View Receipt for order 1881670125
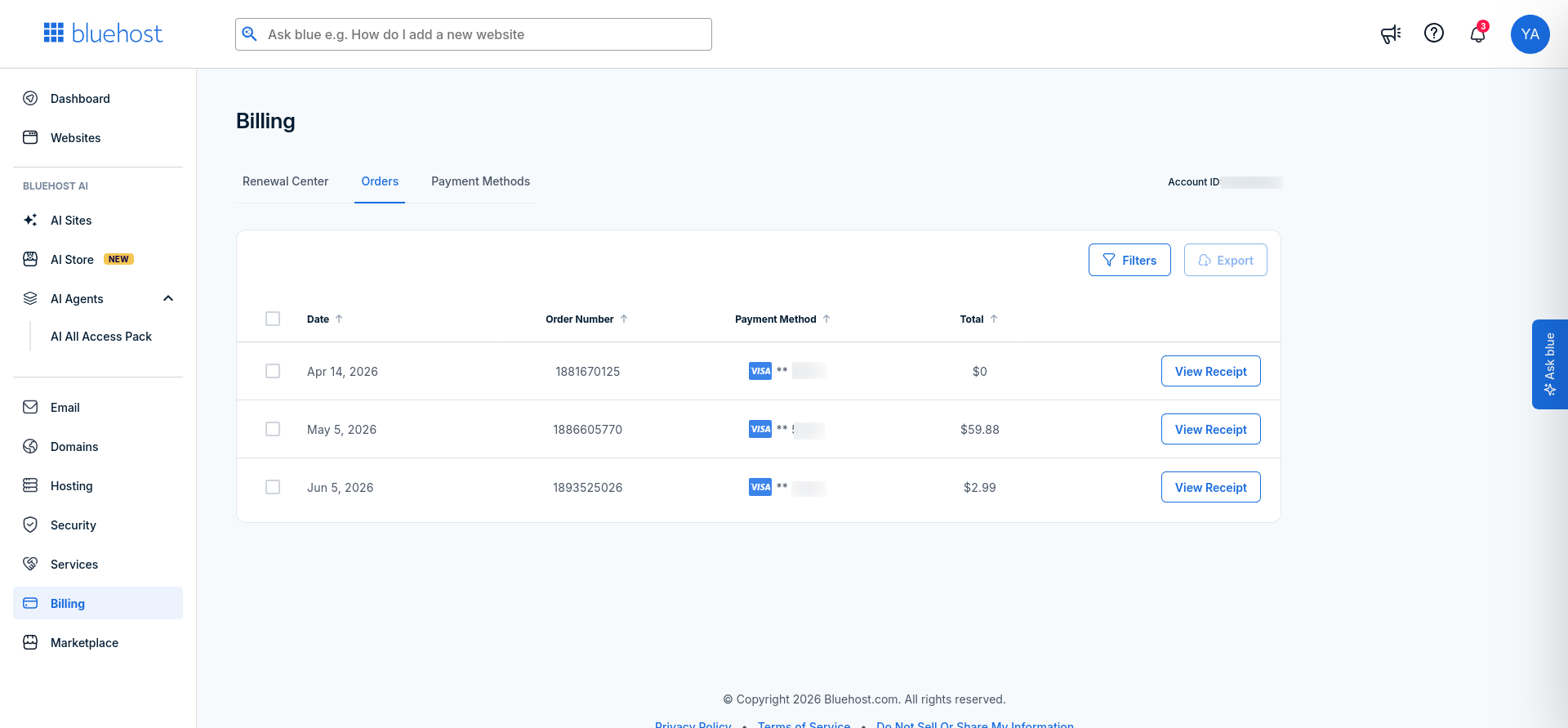The height and width of the screenshot is (728, 1568). (1210, 371)
